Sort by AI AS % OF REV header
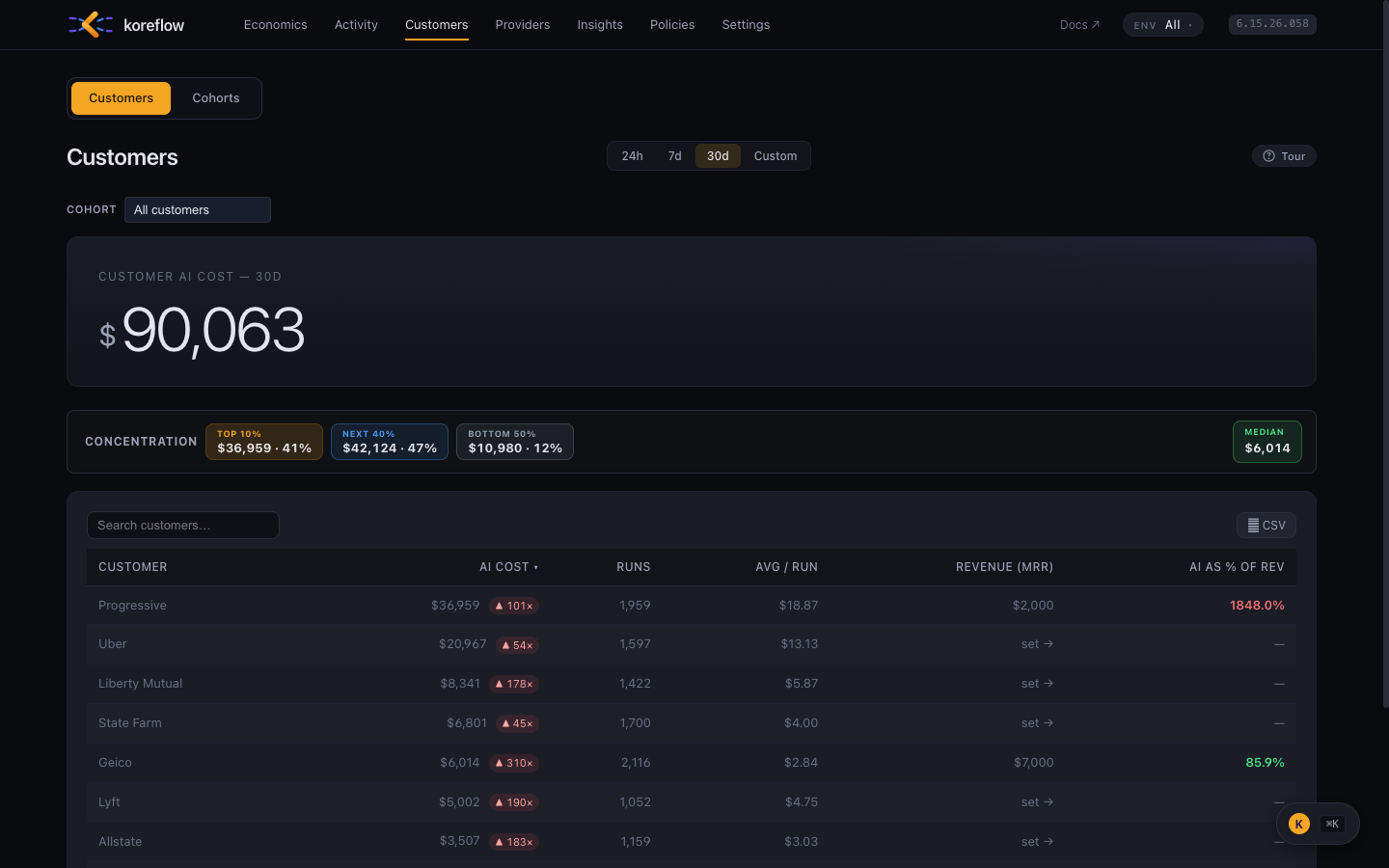Viewport: 1389px width, 868px height. click(1237, 567)
